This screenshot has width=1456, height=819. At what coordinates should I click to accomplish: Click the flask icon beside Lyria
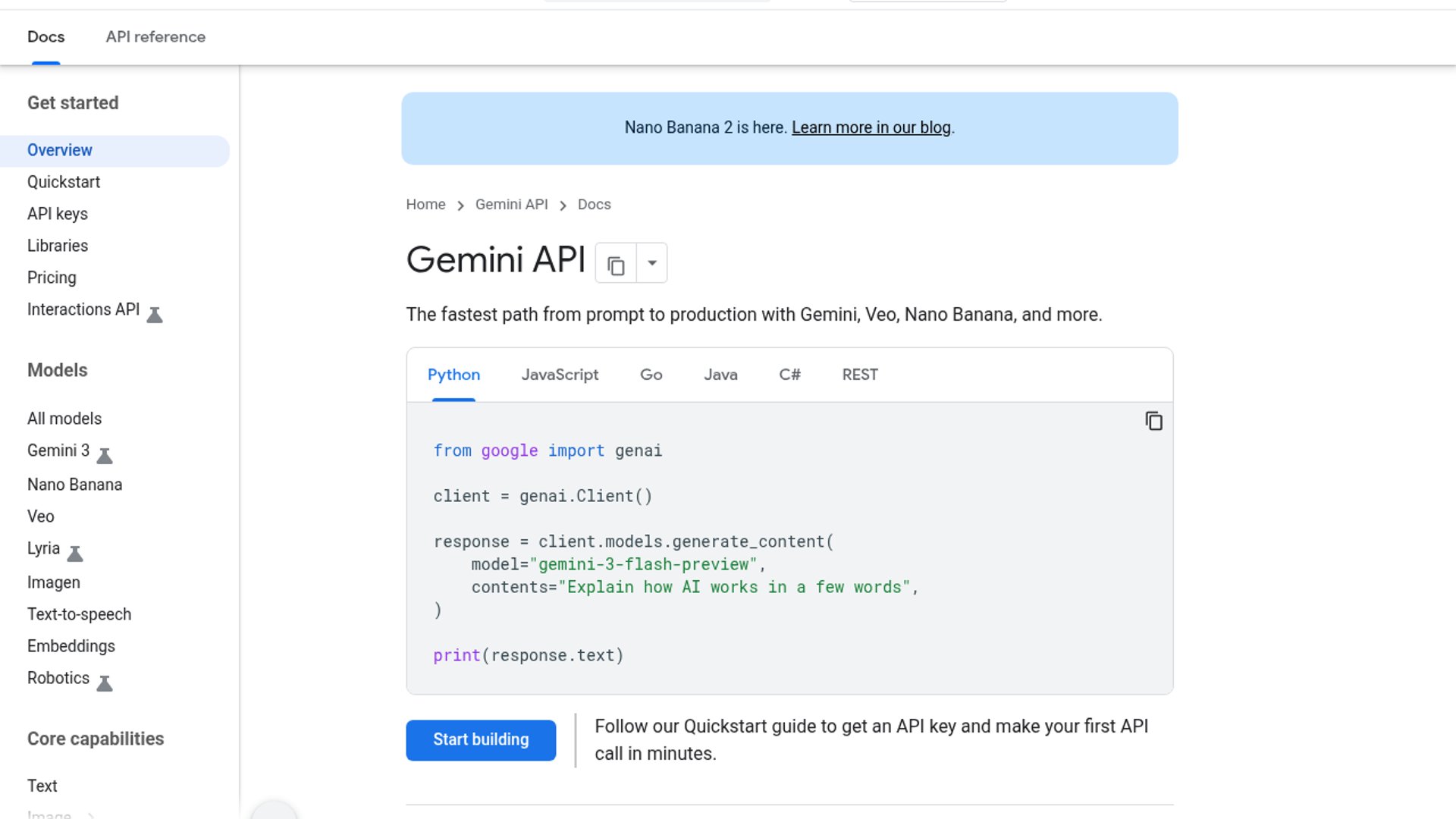[x=75, y=554]
